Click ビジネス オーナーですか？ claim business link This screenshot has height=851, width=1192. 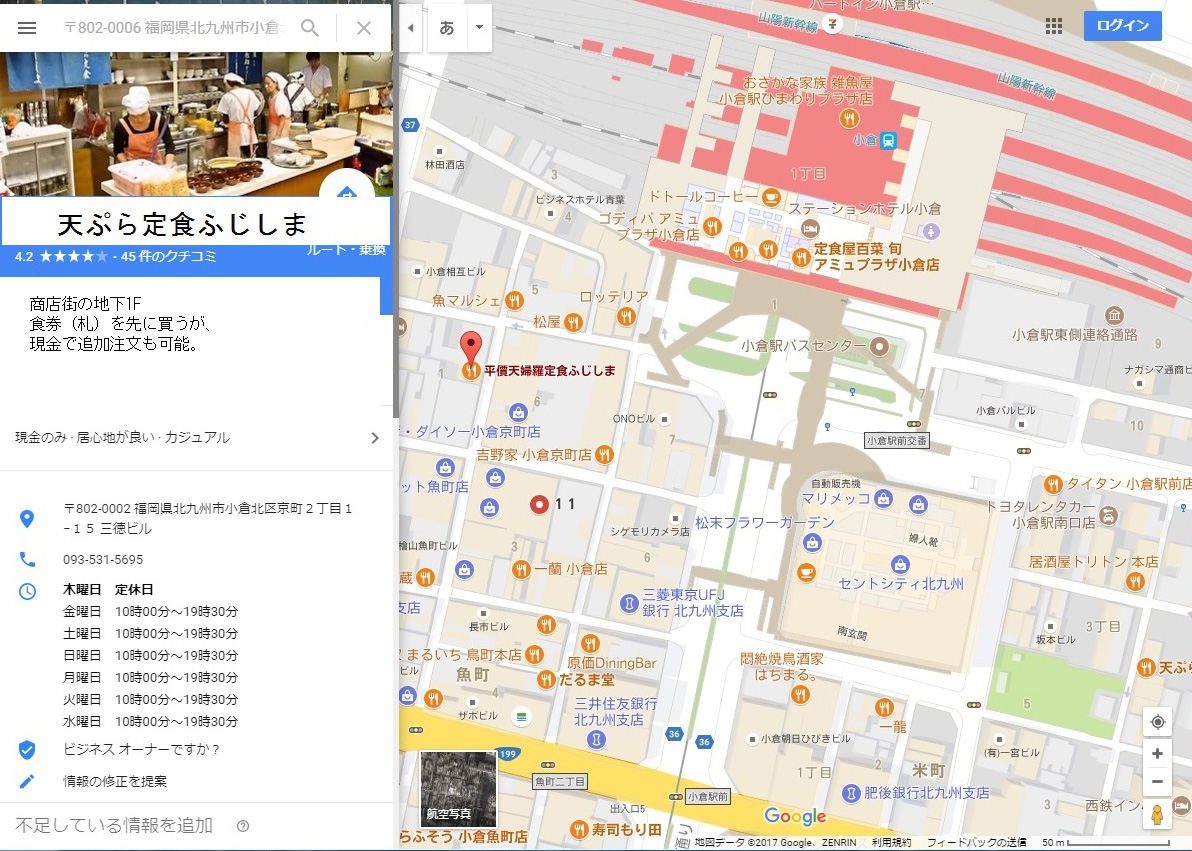point(141,749)
